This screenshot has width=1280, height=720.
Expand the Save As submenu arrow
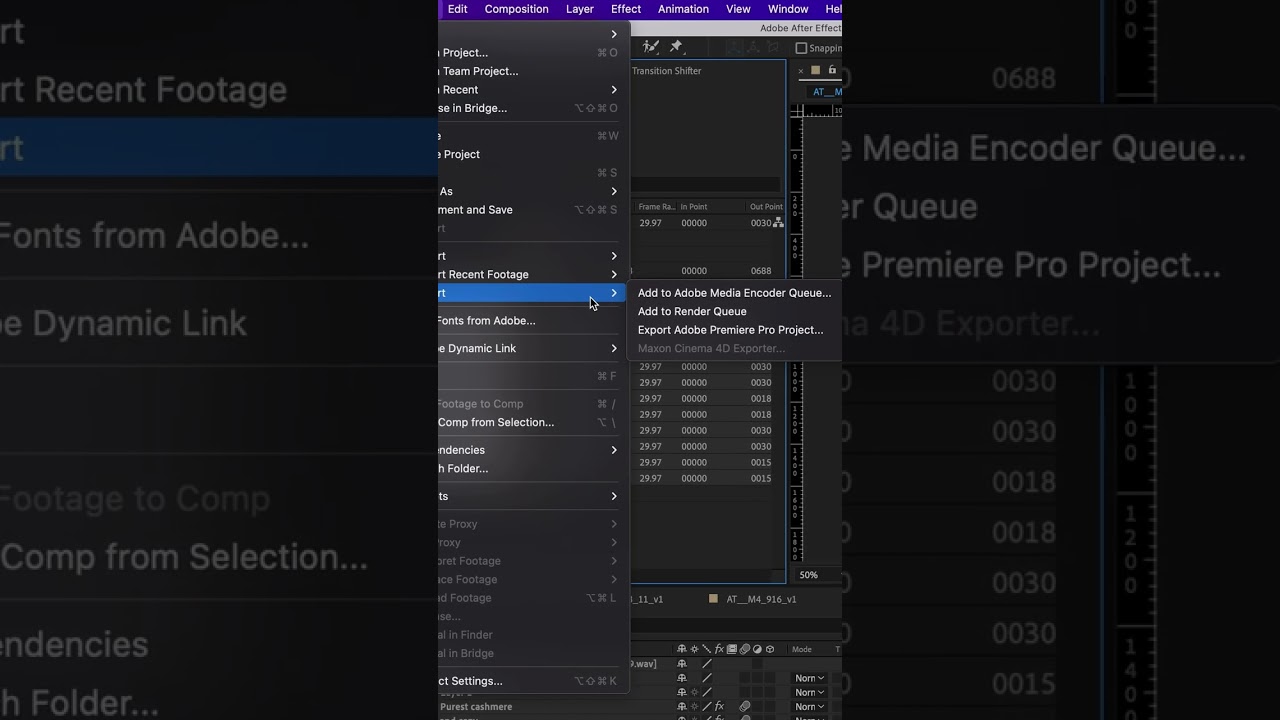614,191
